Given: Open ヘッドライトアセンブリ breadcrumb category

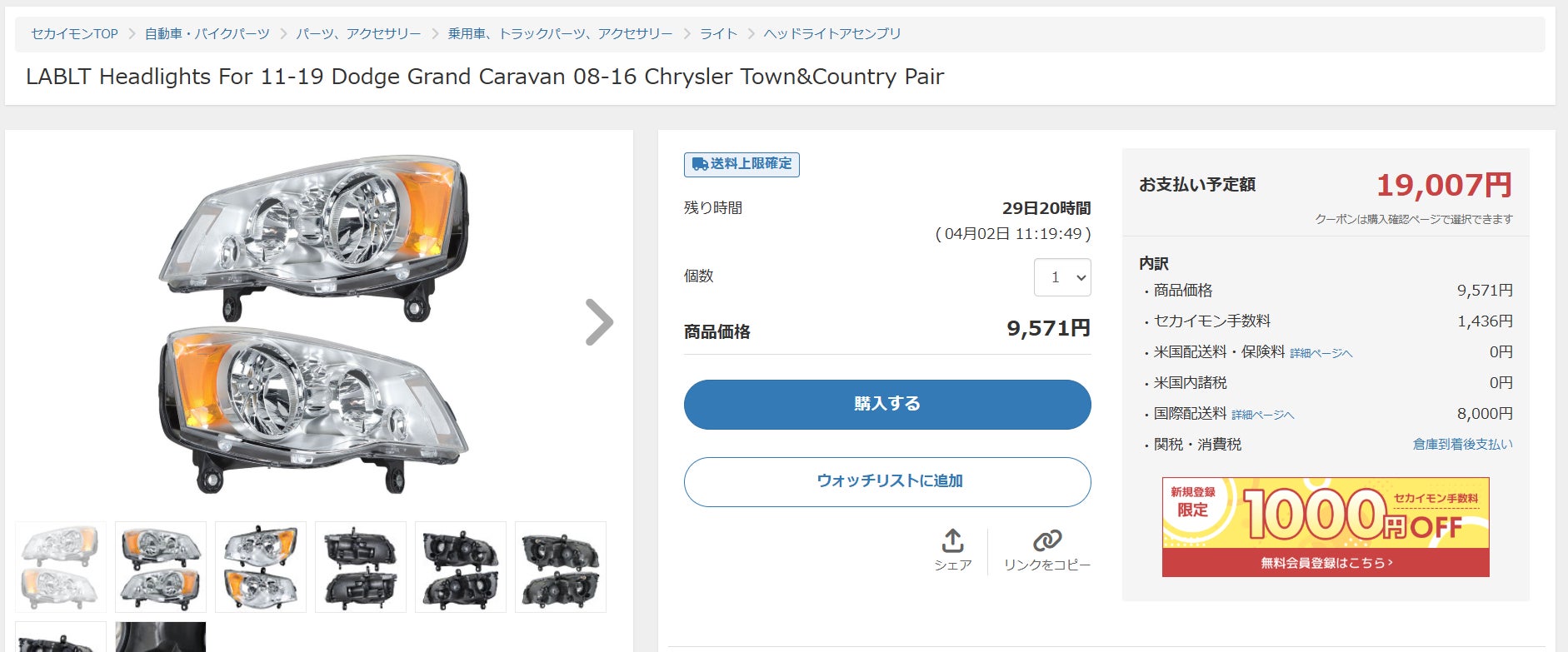Looking at the screenshot, I should pos(831,33).
